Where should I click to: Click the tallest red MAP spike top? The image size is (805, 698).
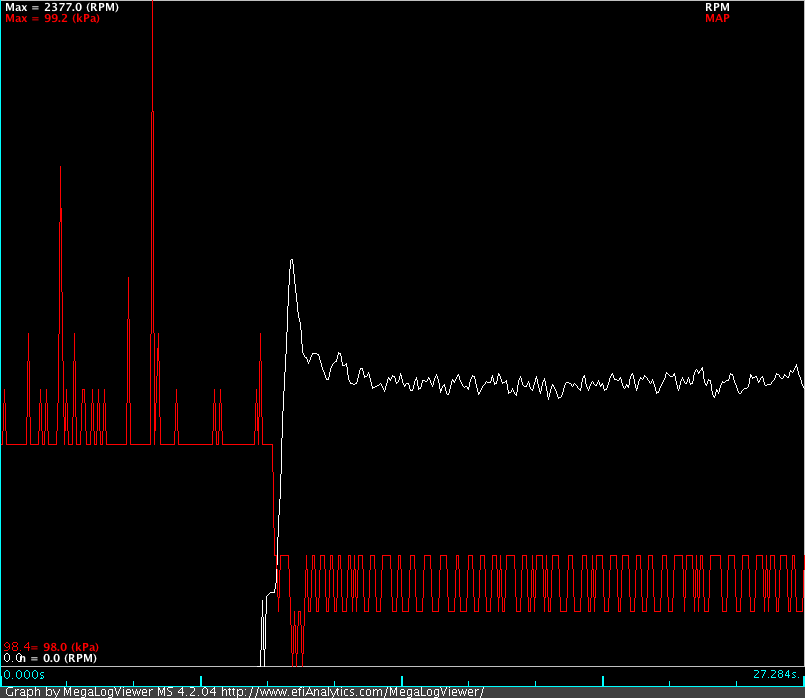tap(152, 4)
